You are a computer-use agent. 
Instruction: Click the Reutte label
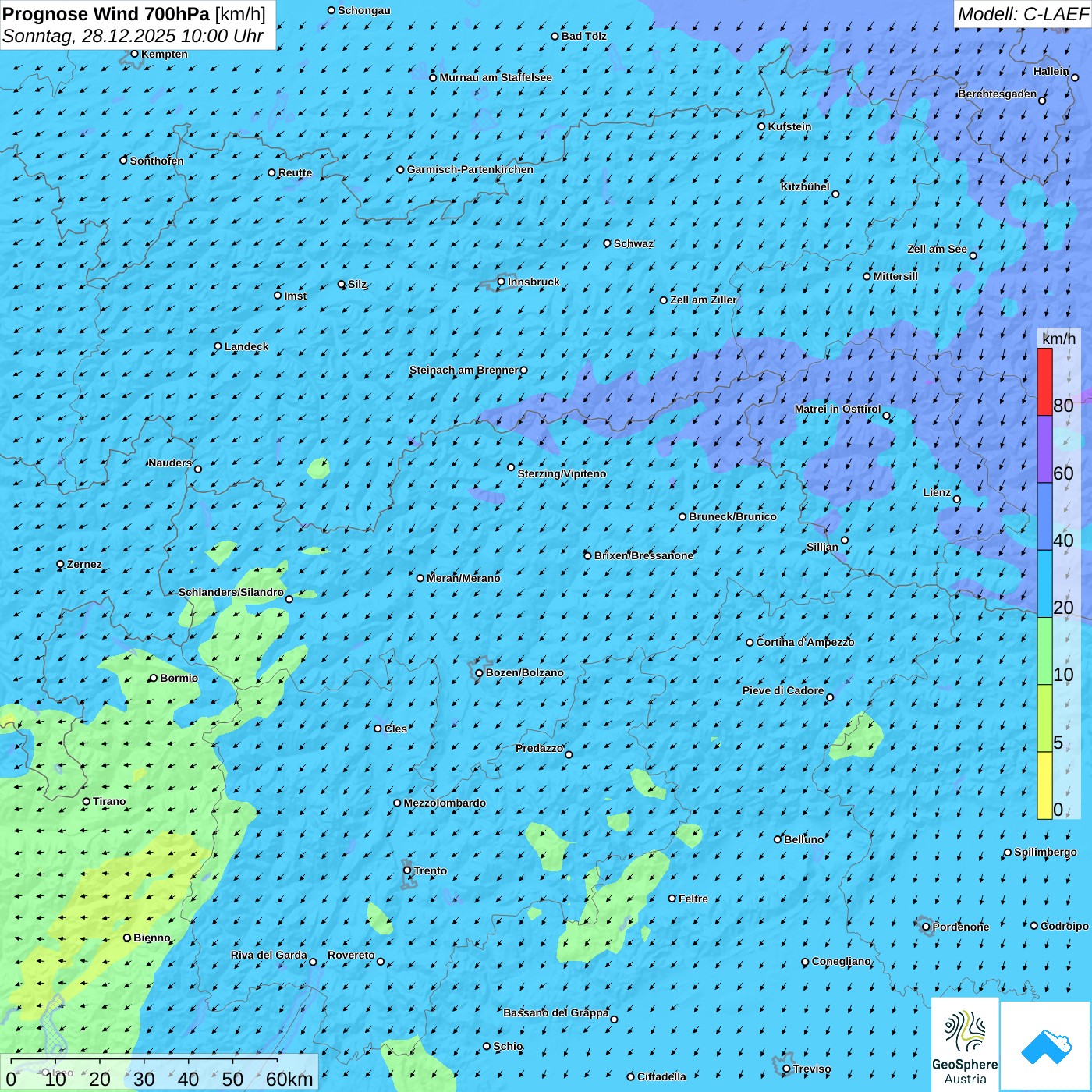(295, 172)
